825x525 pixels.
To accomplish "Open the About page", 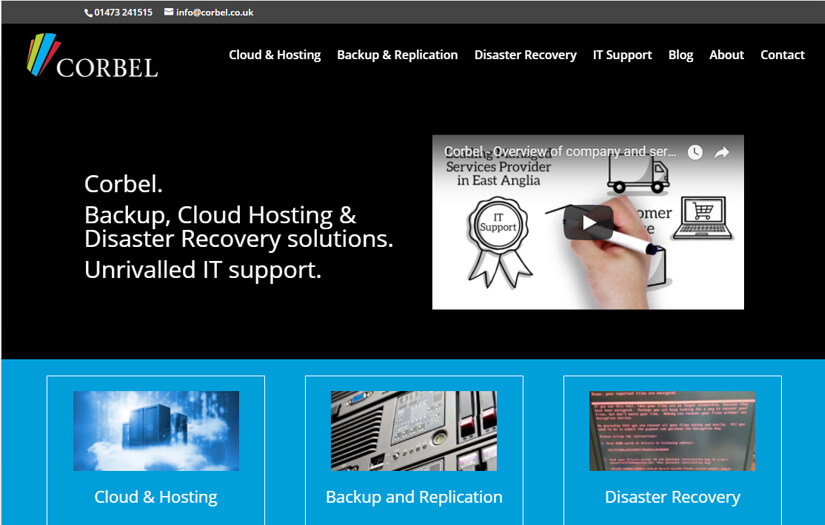I will click(726, 55).
